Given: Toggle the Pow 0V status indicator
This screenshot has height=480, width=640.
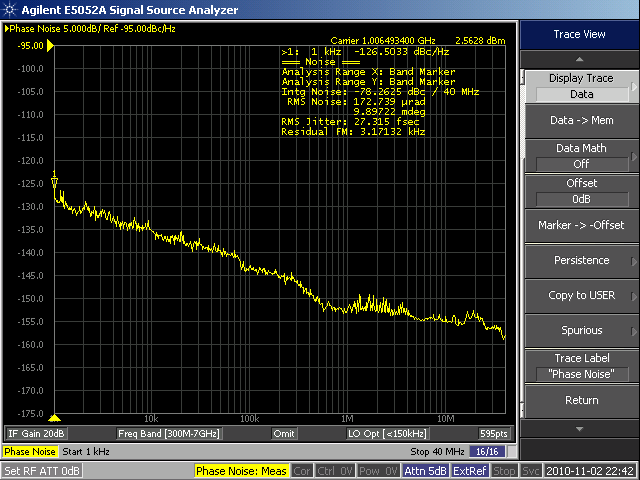Looking at the screenshot, I should [378, 471].
